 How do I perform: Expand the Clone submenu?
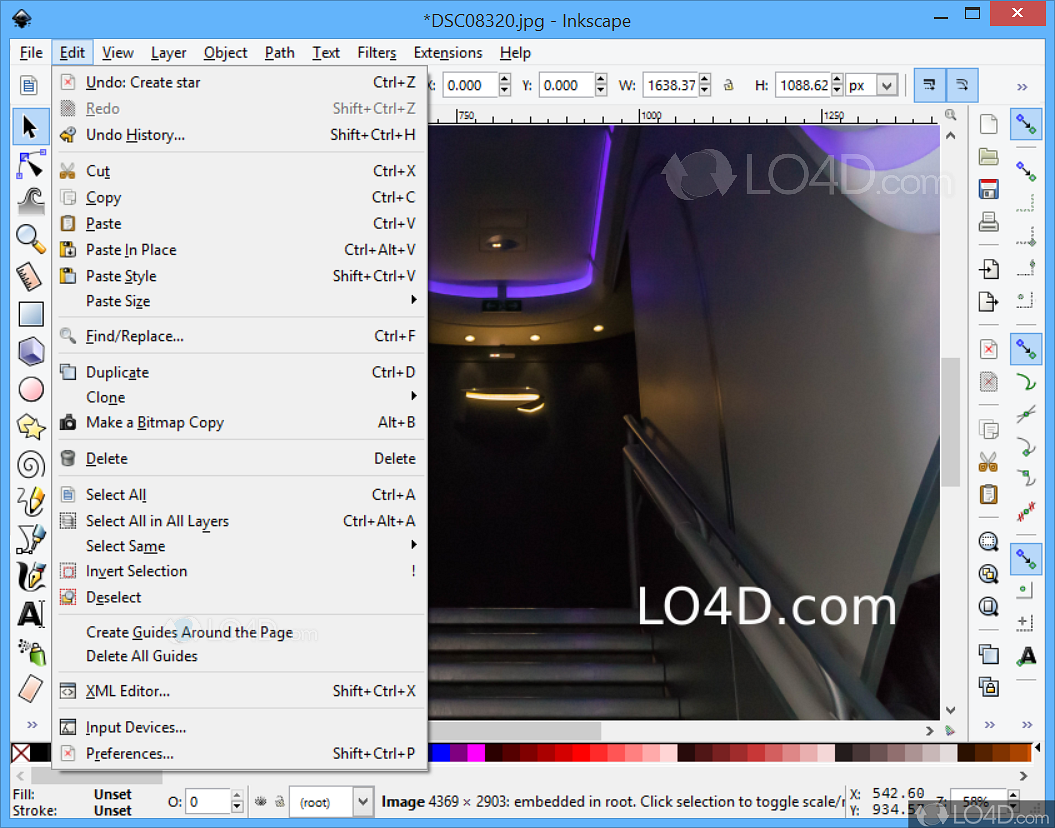pyautogui.click(x=239, y=397)
